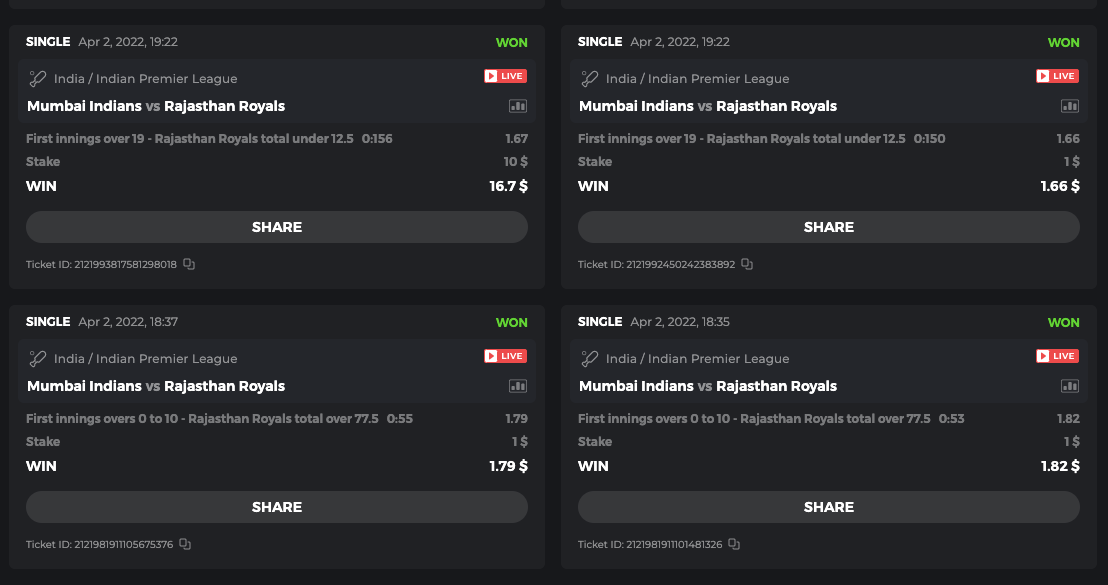Share the bet that won 1.66 $
The height and width of the screenshot is (585, 1108).
(x=829, y=227)
